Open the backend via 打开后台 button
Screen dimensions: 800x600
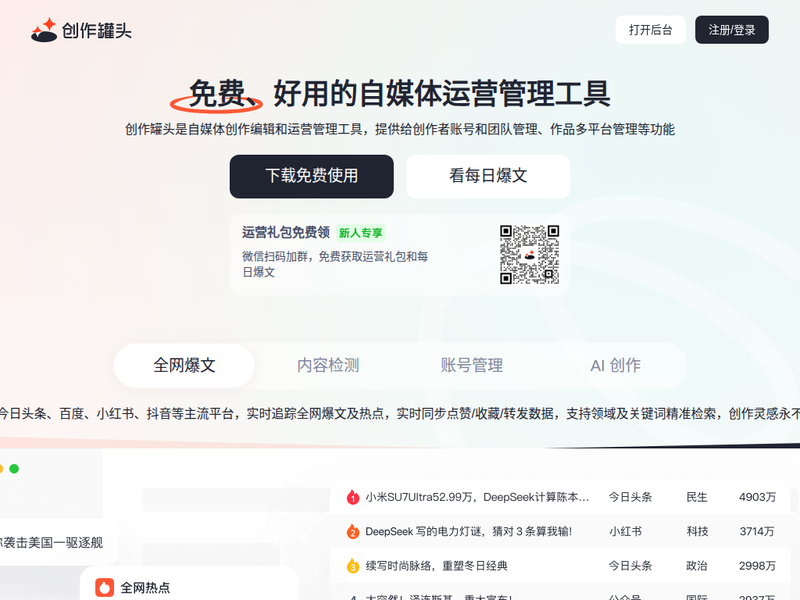[651, 30]
